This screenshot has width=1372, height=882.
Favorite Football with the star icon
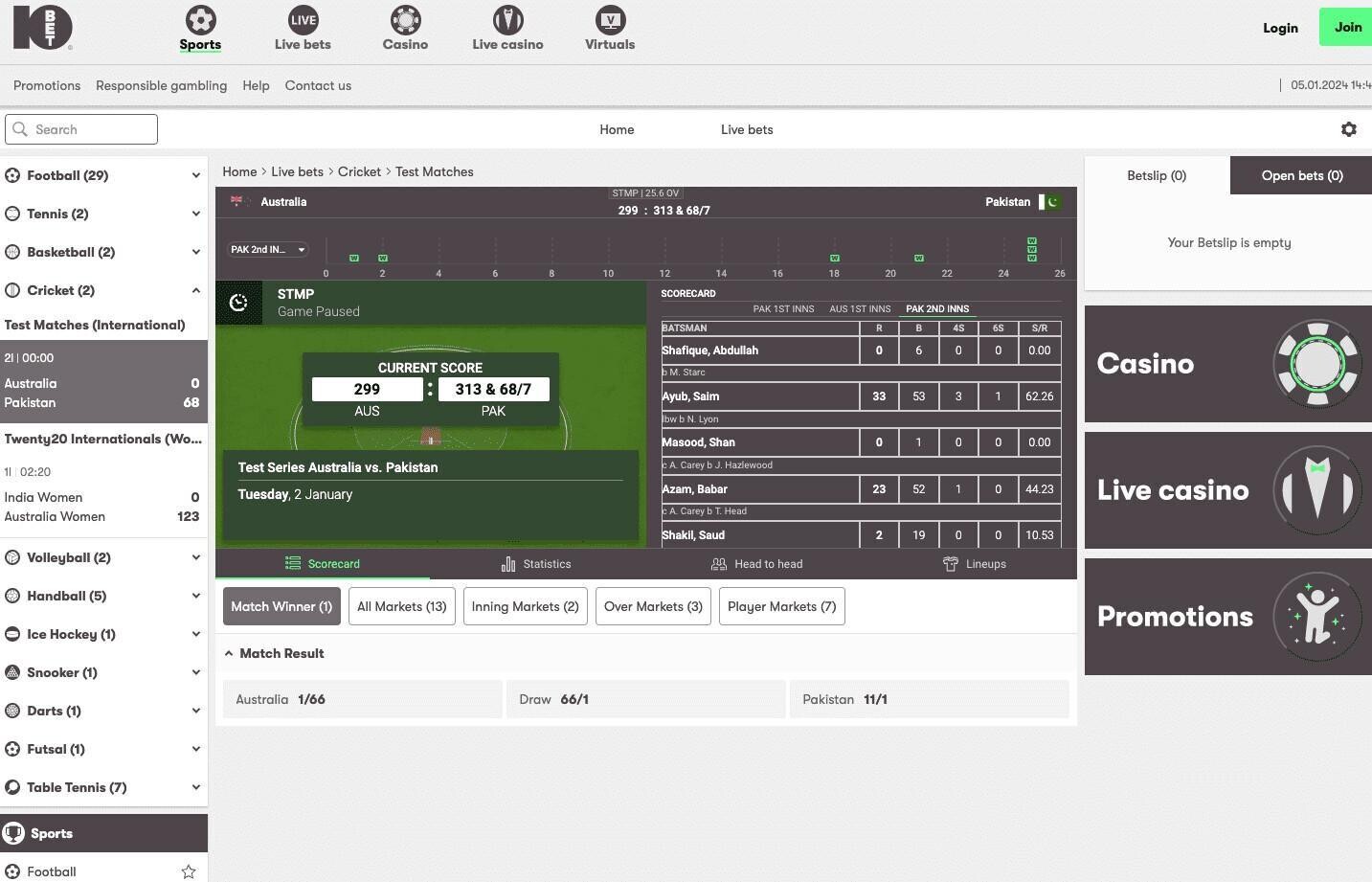(x=189, y=871)
